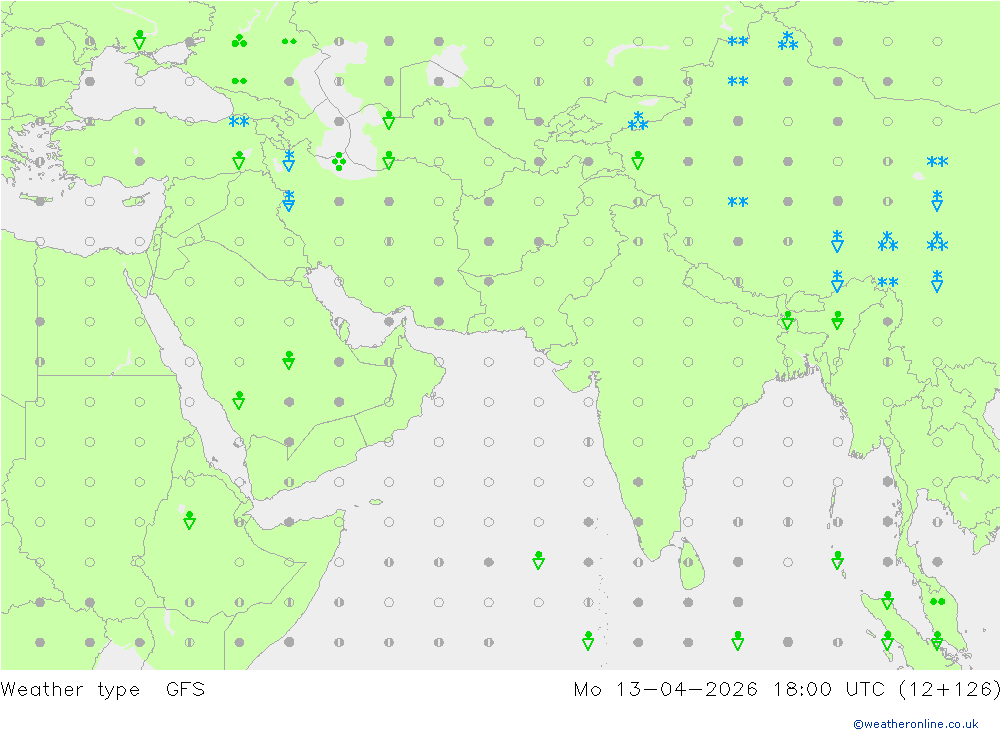The width and height of the screenshot is (1000, 733).
Task: Click the gray half-filled cloud symbol on Sri Lanka
Action: [688, 562]
